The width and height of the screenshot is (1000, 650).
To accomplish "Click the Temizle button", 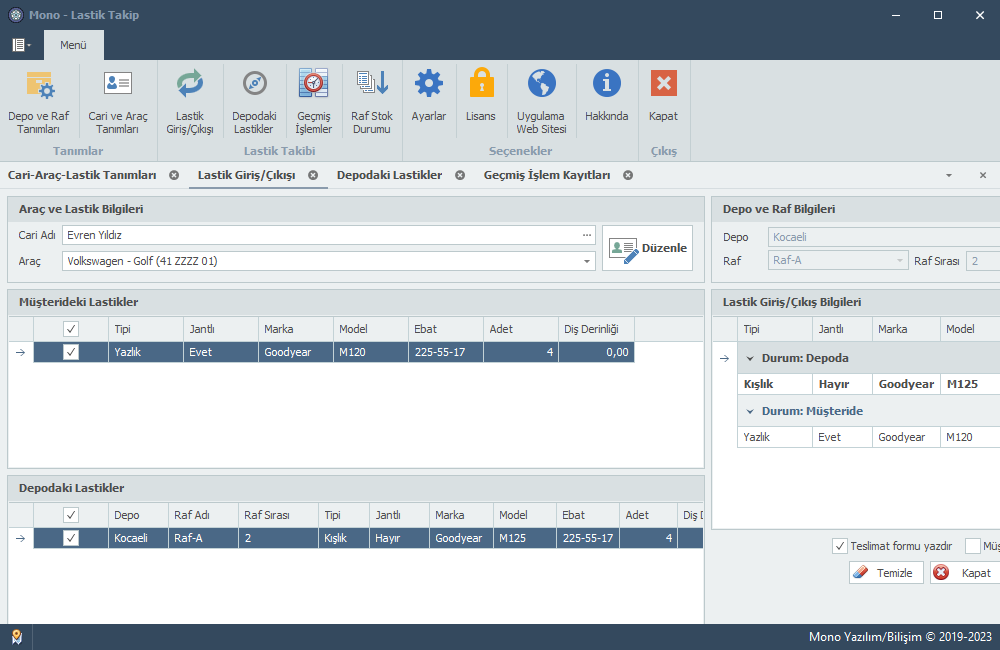I will [x=886, y=573].
